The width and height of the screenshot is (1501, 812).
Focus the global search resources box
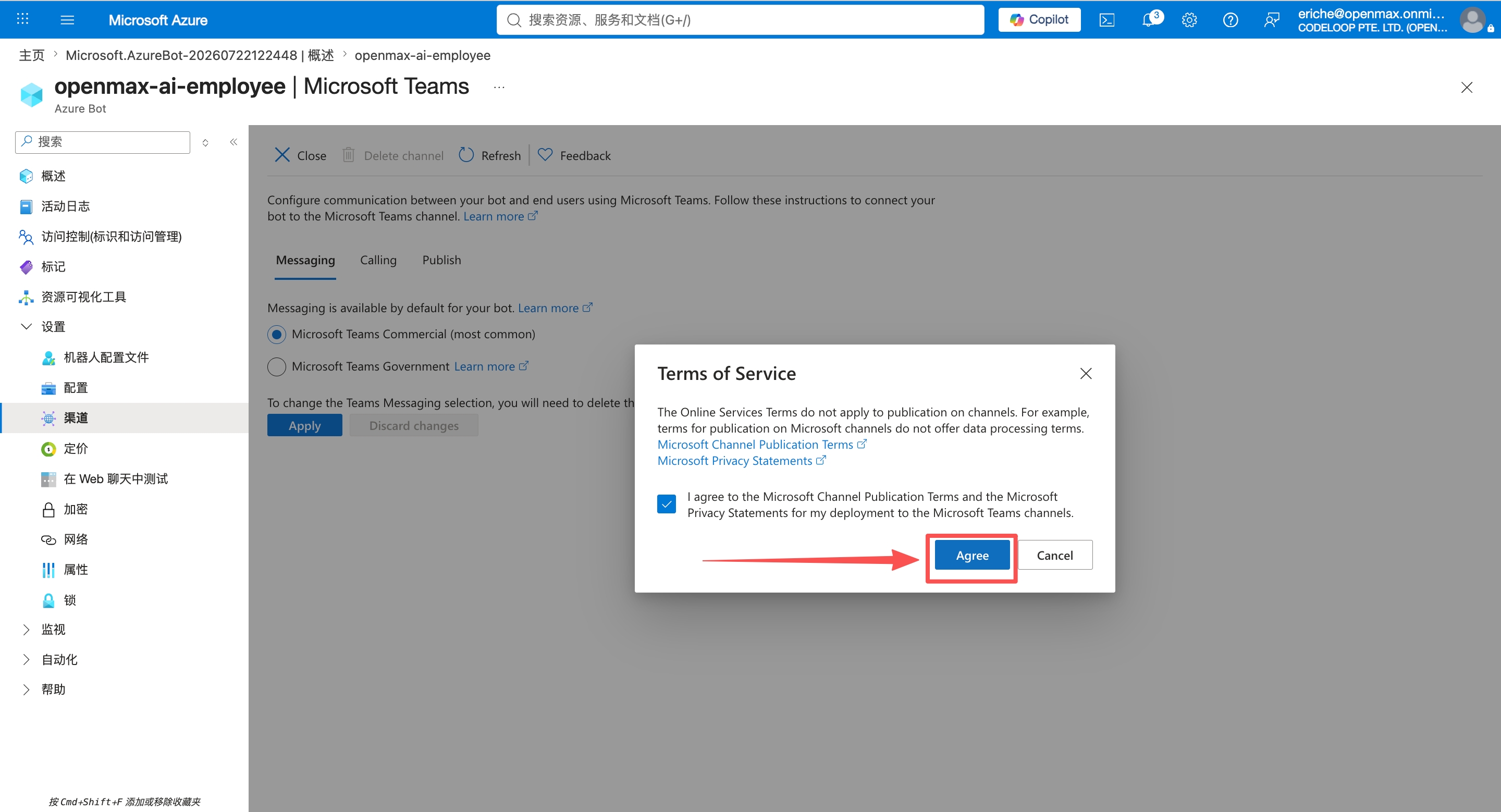(x=740, y=20)
